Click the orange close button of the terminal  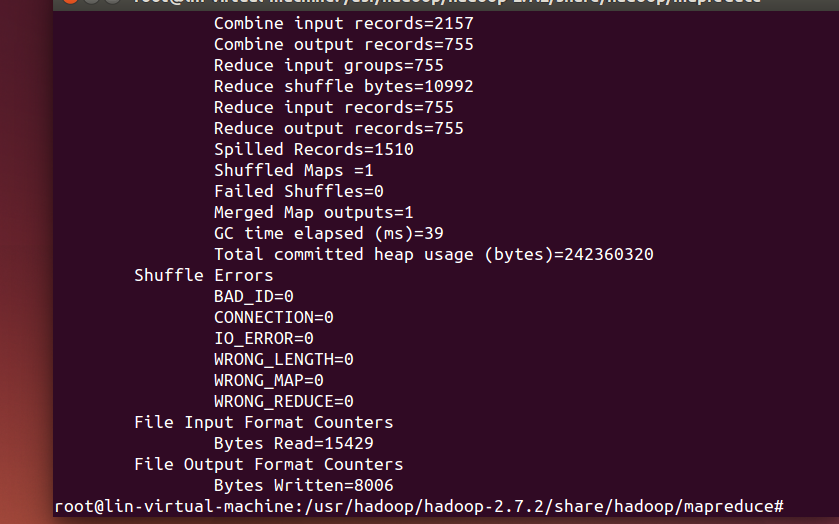[71, 1]
